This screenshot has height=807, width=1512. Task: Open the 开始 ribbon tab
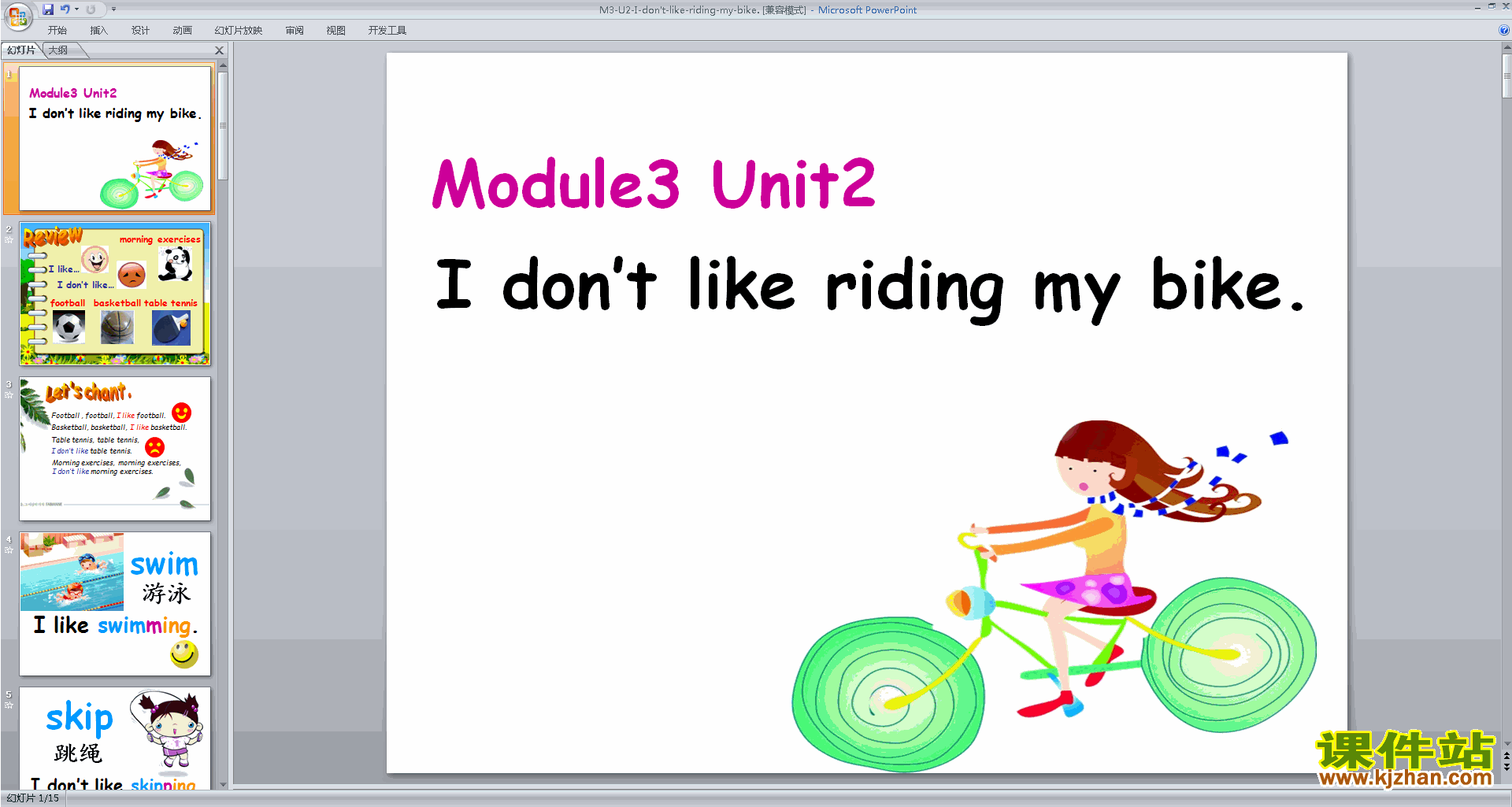(57, 31)
